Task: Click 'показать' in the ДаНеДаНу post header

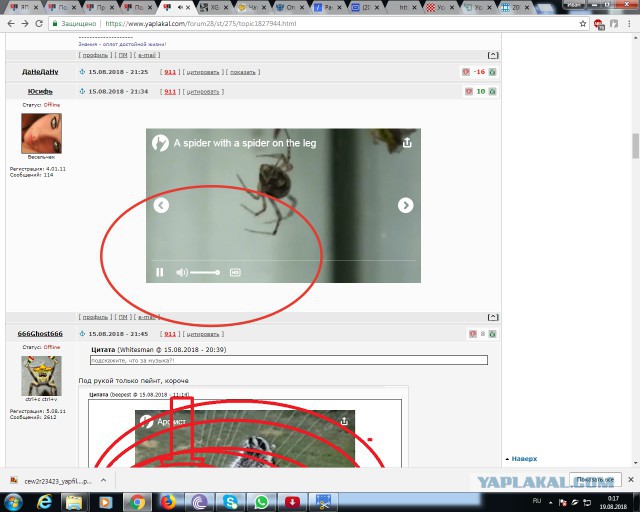Action: [x=243, y=72]
